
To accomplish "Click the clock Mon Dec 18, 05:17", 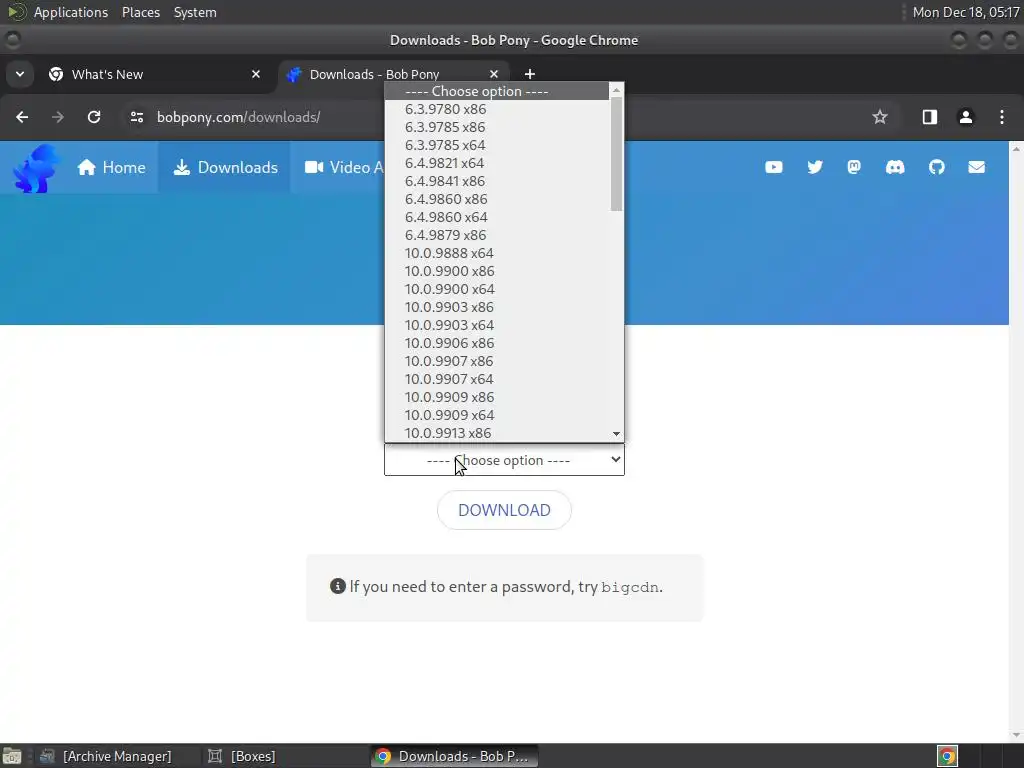I will pos(965,12).
